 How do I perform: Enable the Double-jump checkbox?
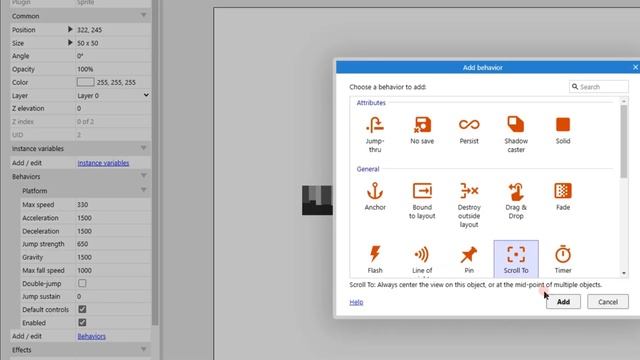point(82,283)
